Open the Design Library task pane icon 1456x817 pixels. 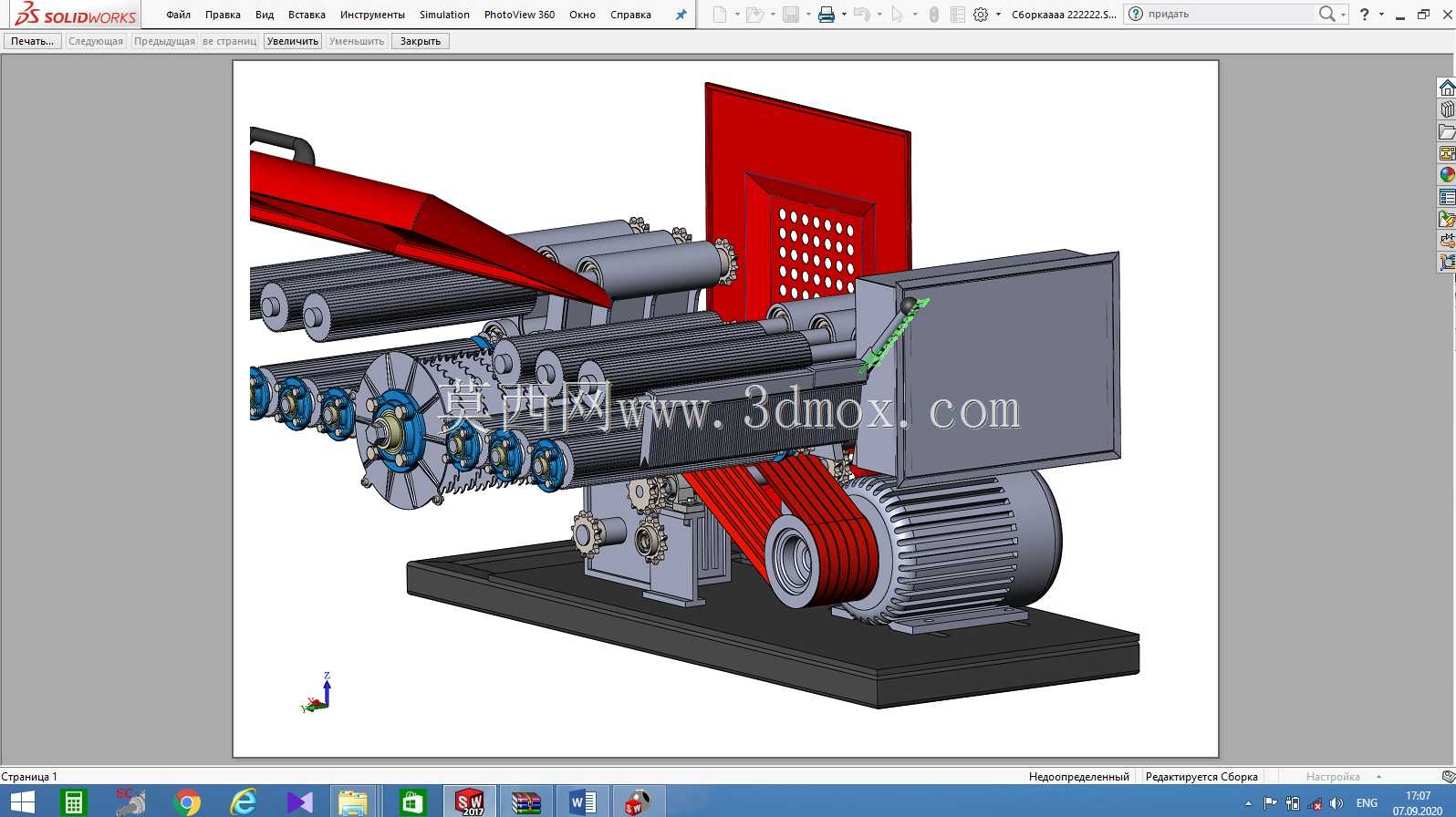[x=1447, y=110]
